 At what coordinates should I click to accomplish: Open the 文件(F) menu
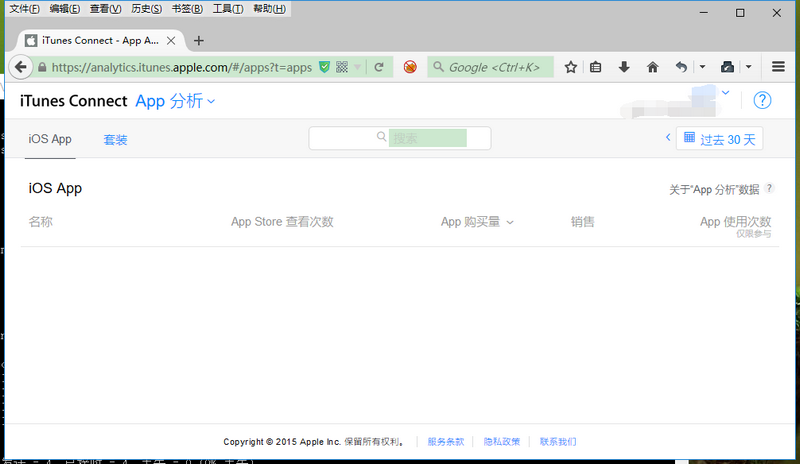[24, 9]
